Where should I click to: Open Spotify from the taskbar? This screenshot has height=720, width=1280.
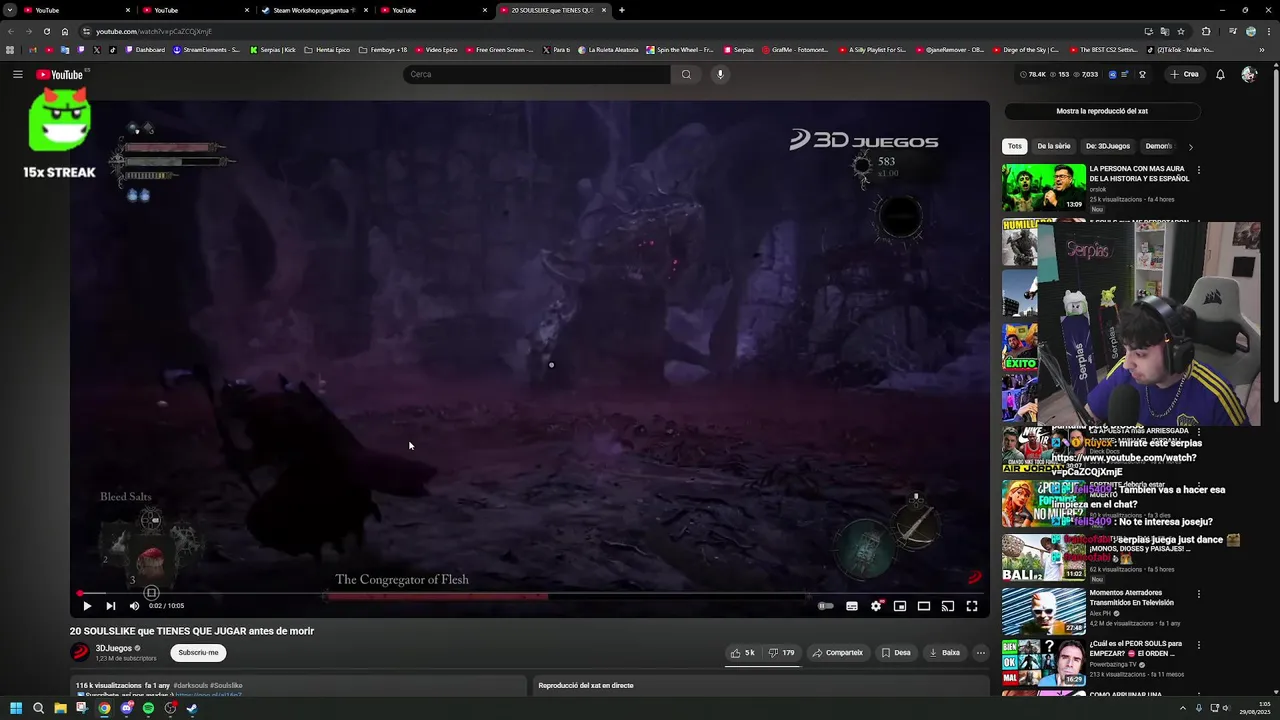pyautogui.click(x=148, y=708)
